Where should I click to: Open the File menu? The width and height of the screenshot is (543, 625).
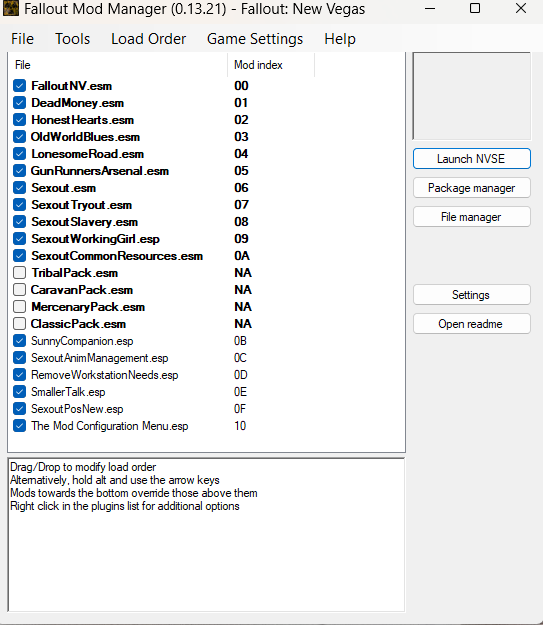coord(22,39)
